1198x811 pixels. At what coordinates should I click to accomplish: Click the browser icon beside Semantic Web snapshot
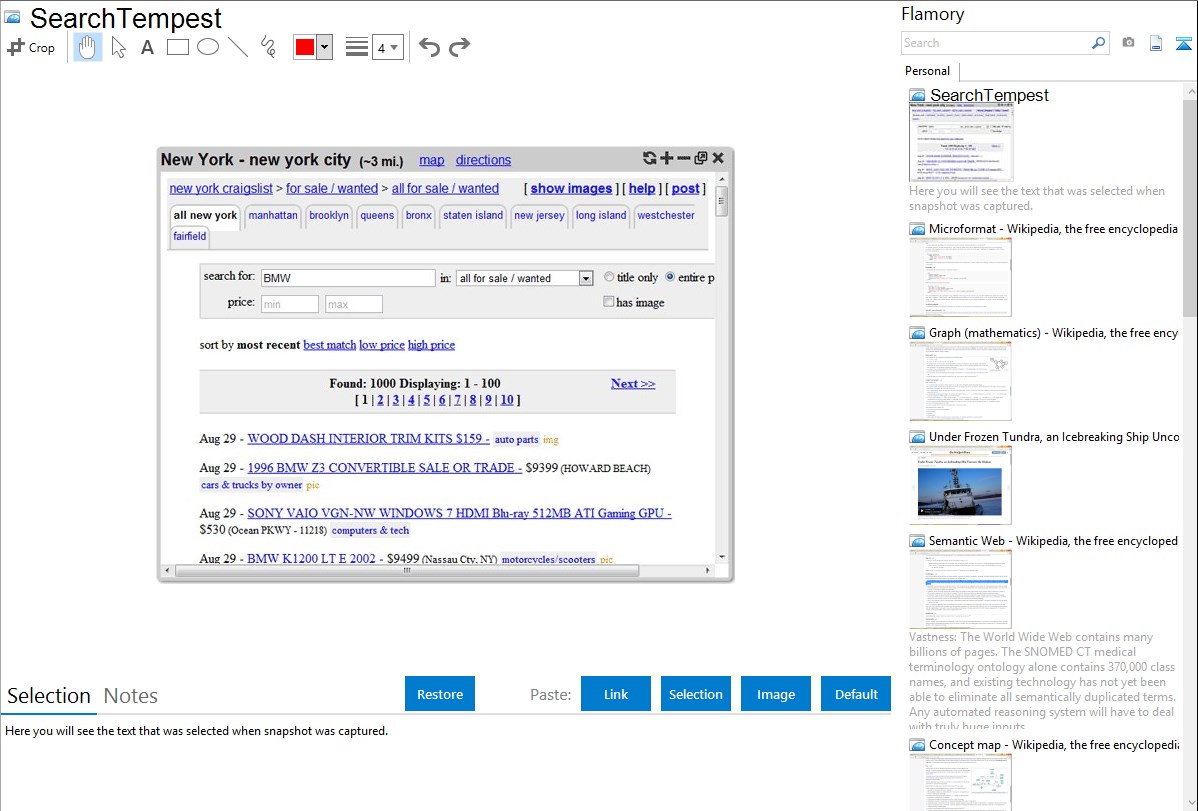[917, 541]
